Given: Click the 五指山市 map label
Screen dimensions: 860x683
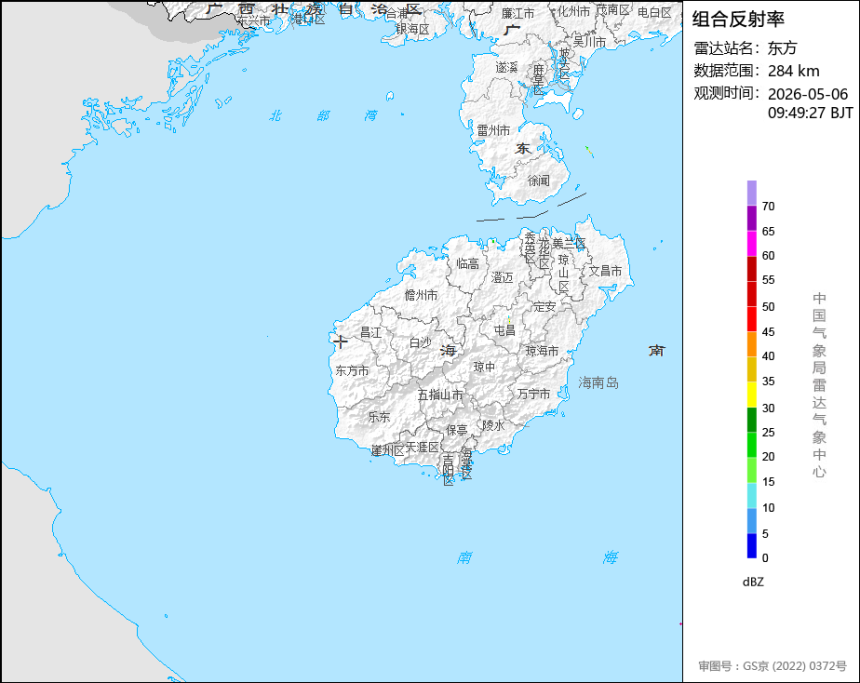Looking at the screenshot, I should point(440,395).
